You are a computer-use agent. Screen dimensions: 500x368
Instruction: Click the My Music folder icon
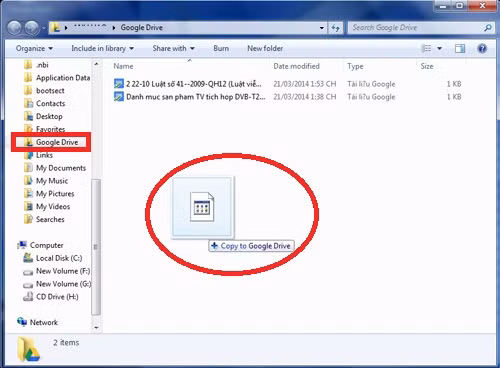pyautogui.click(x=29, y=181)
